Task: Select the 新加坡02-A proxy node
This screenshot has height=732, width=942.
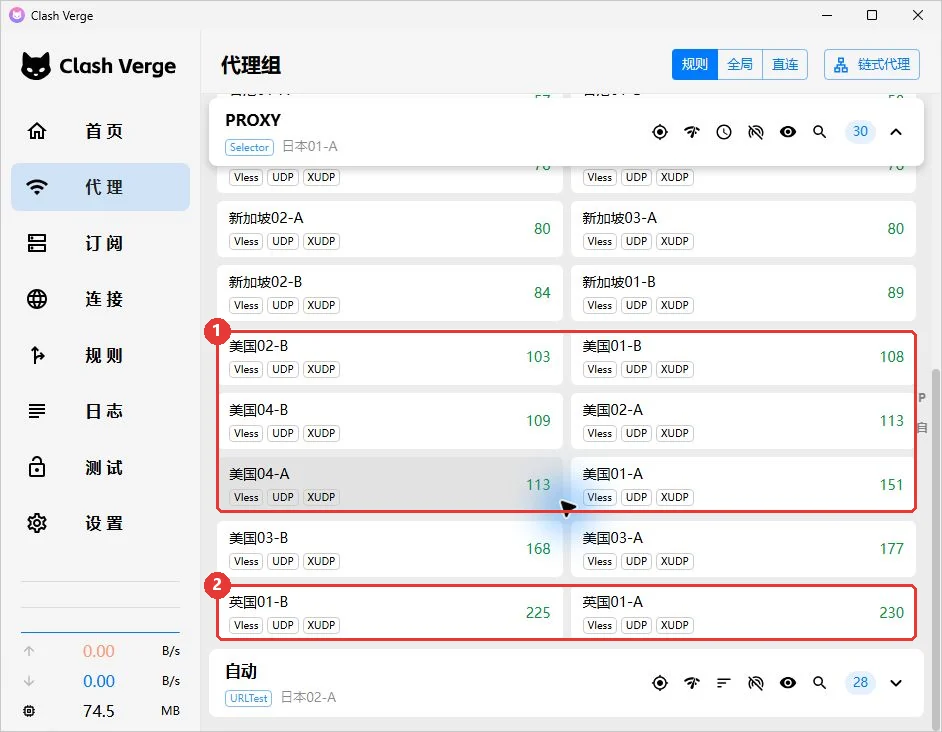Action: coord(390,229)
